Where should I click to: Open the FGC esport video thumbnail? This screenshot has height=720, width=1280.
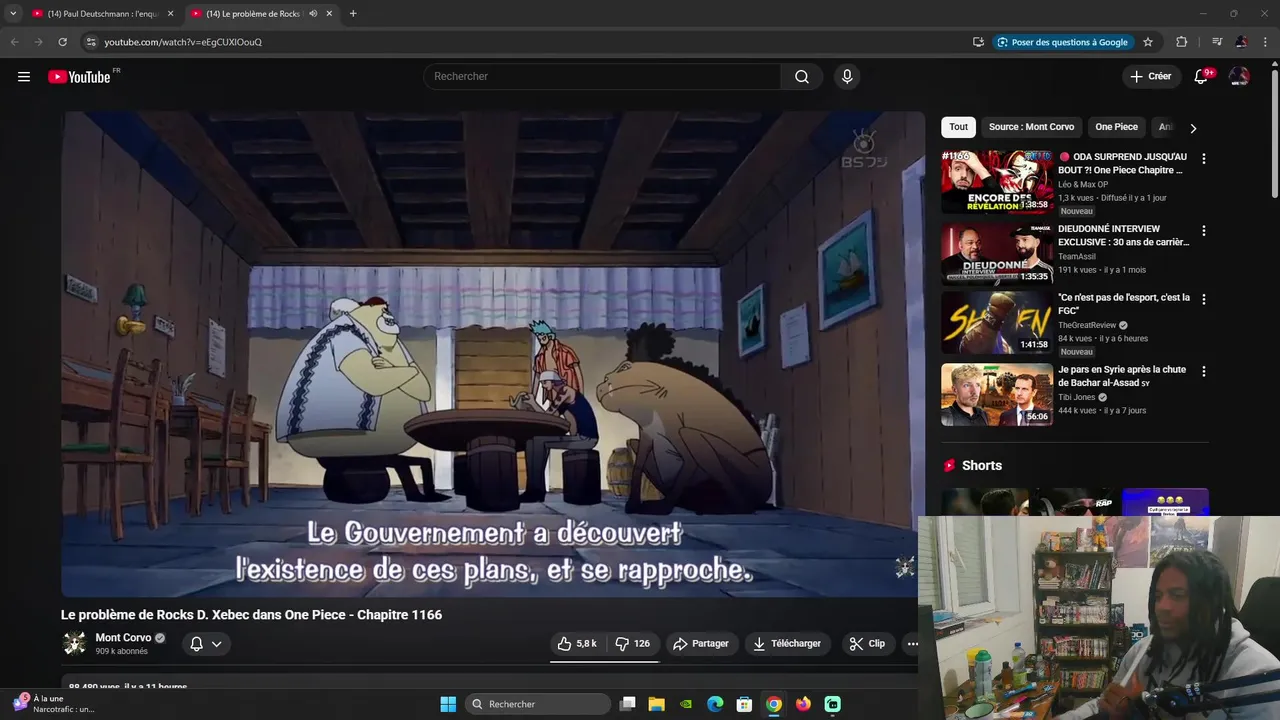997,322
